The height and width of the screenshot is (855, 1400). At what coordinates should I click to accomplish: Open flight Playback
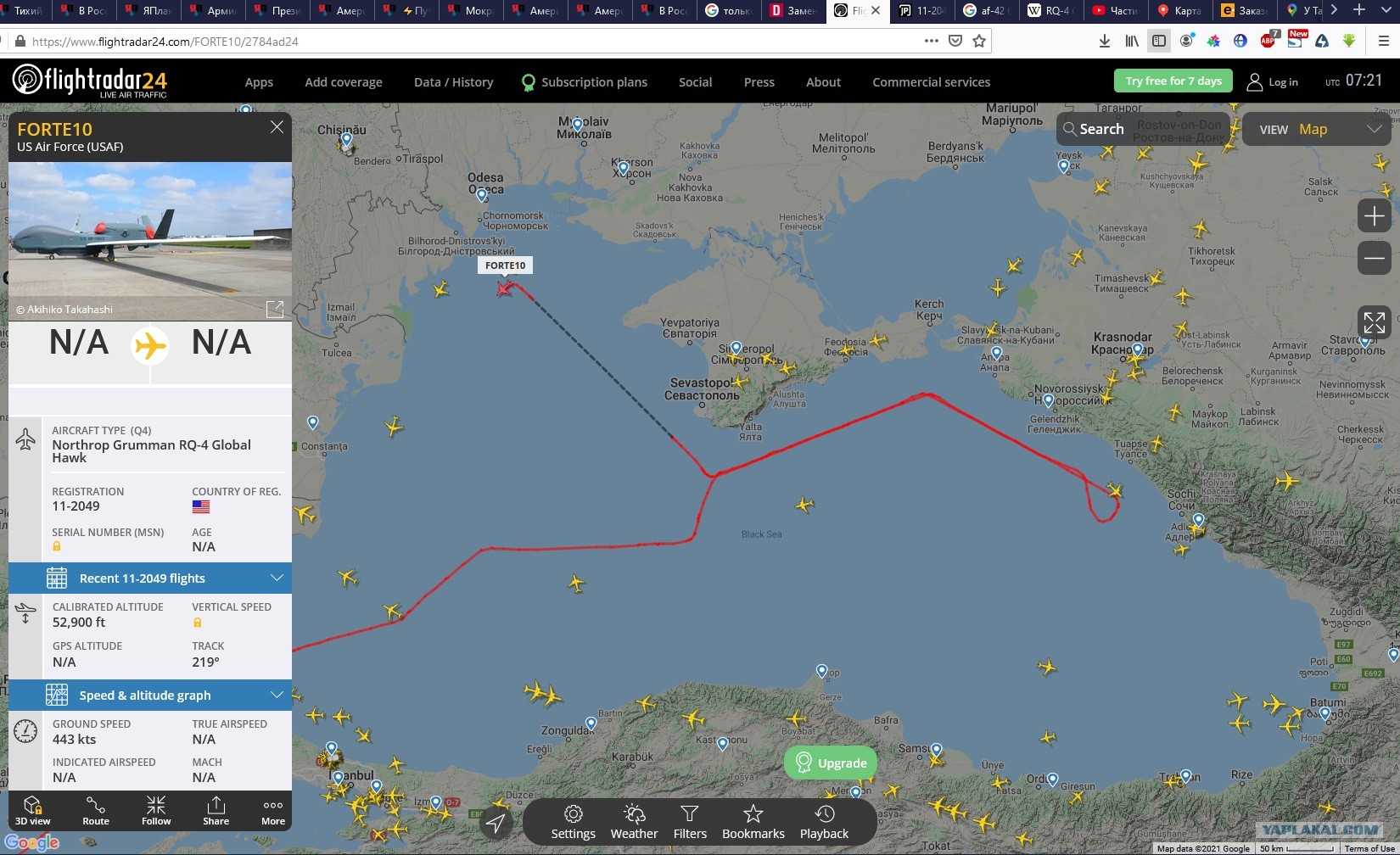click(824, 823)
